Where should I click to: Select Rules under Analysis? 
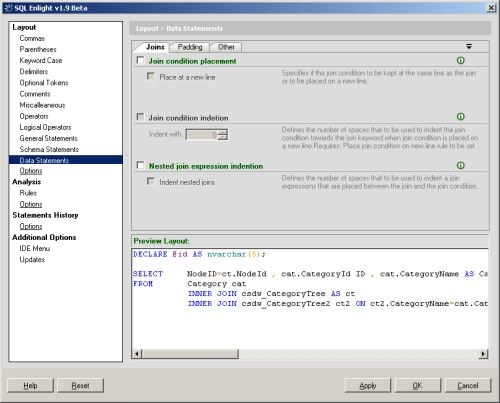click(28, 193)
